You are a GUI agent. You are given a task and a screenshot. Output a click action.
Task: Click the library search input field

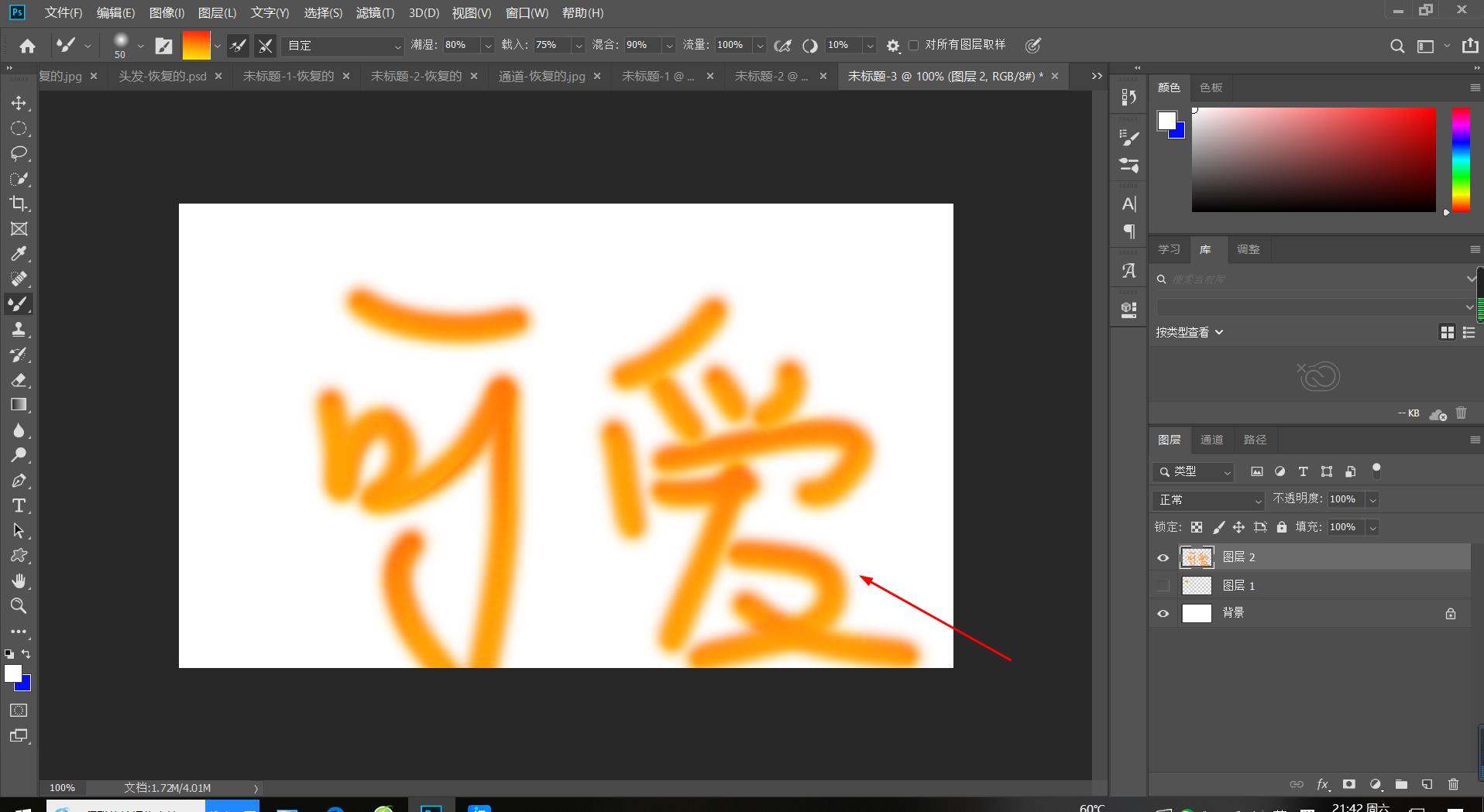[1314, 279]
